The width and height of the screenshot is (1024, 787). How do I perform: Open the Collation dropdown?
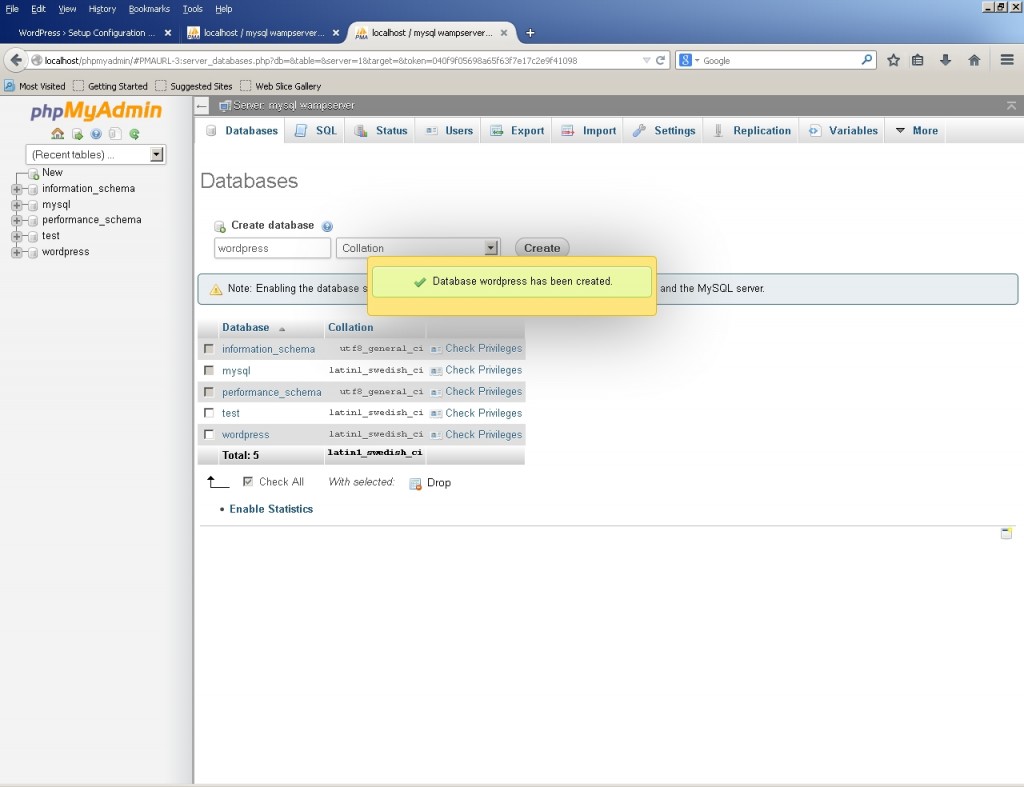tap(418, 248)
